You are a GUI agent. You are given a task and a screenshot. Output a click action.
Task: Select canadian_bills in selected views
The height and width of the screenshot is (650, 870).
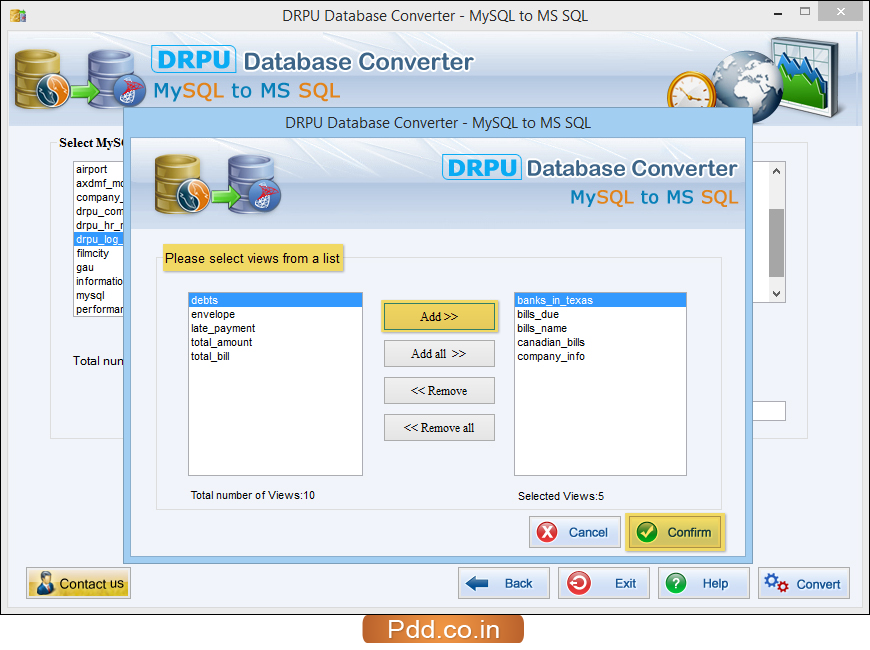[600, 342]
